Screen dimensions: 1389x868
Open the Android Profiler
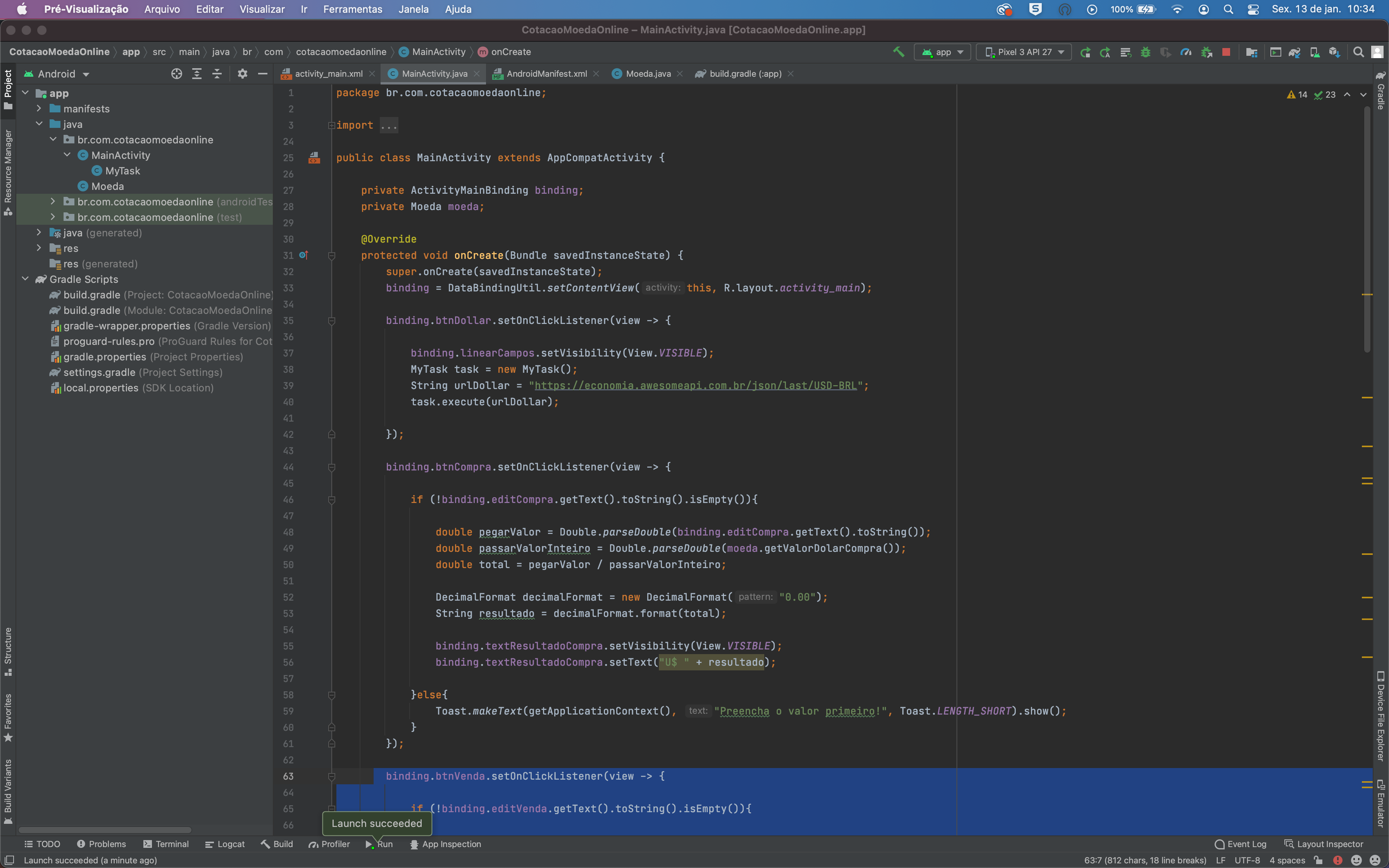[1186, 52]
